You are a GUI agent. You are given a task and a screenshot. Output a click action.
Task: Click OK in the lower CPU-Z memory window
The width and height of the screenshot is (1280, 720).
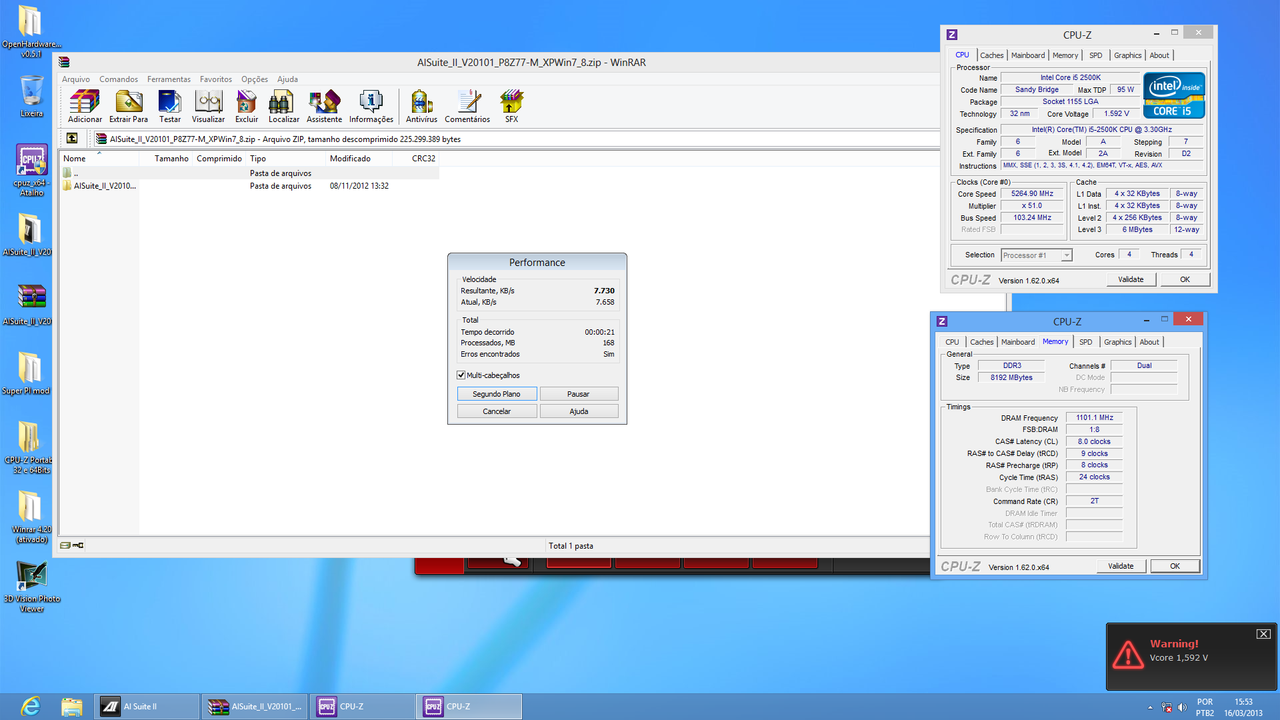pyautogui.click(x=1175, y=566)
